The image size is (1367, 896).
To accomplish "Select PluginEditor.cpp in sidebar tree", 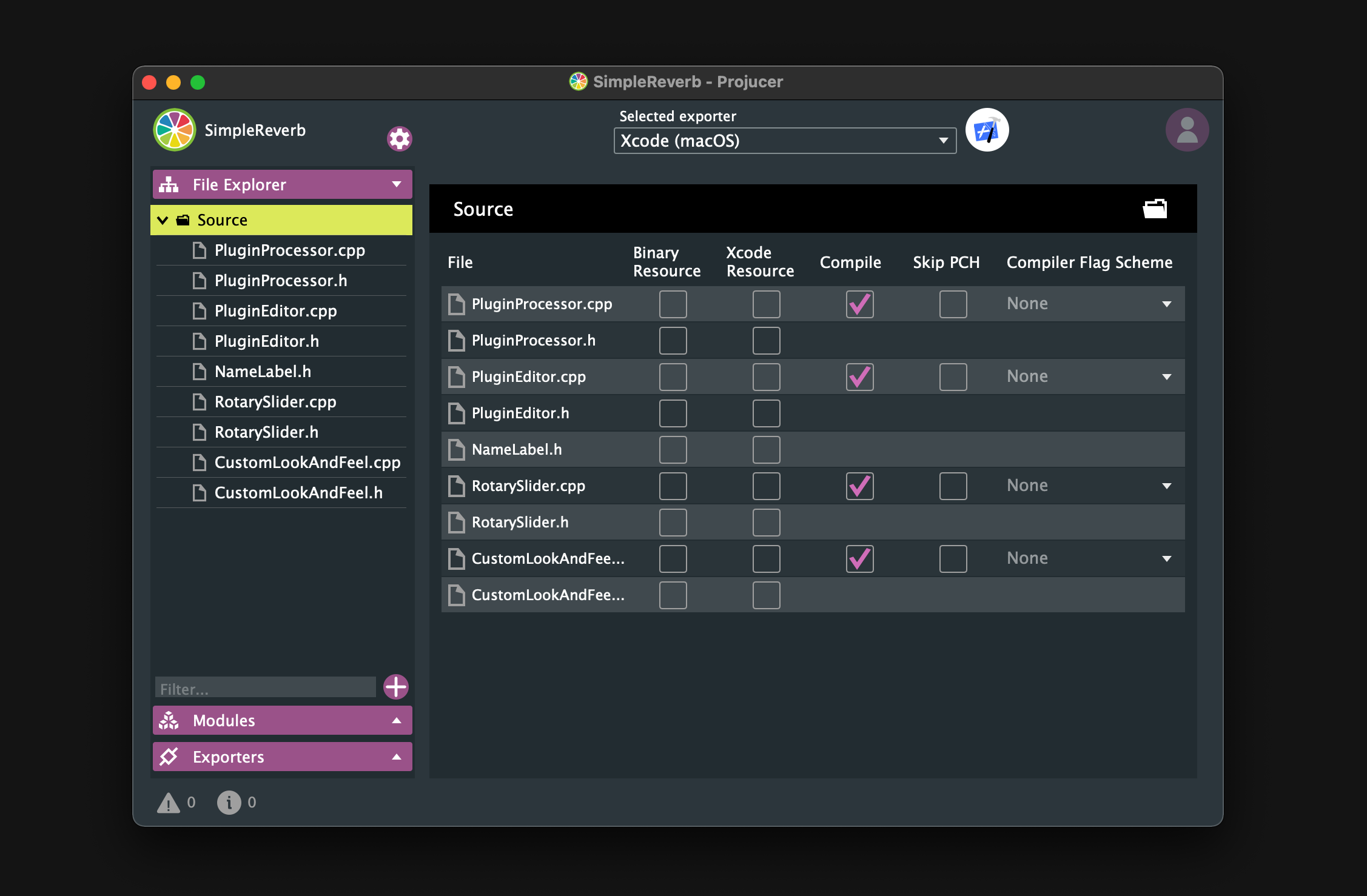I will [281, 311].
